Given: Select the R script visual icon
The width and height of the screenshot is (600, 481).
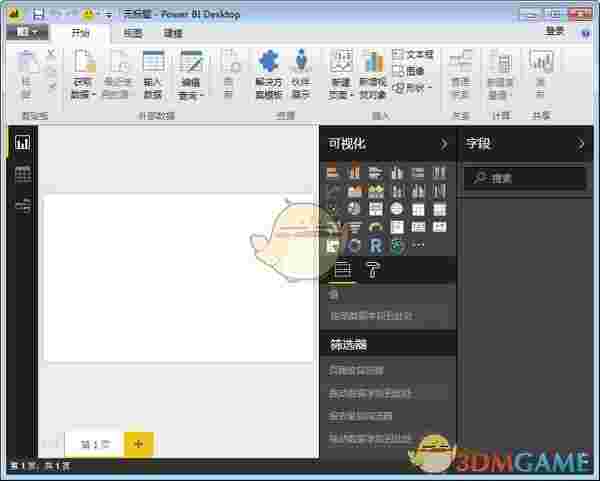Looking at the screenshot, I should point(376,244).
